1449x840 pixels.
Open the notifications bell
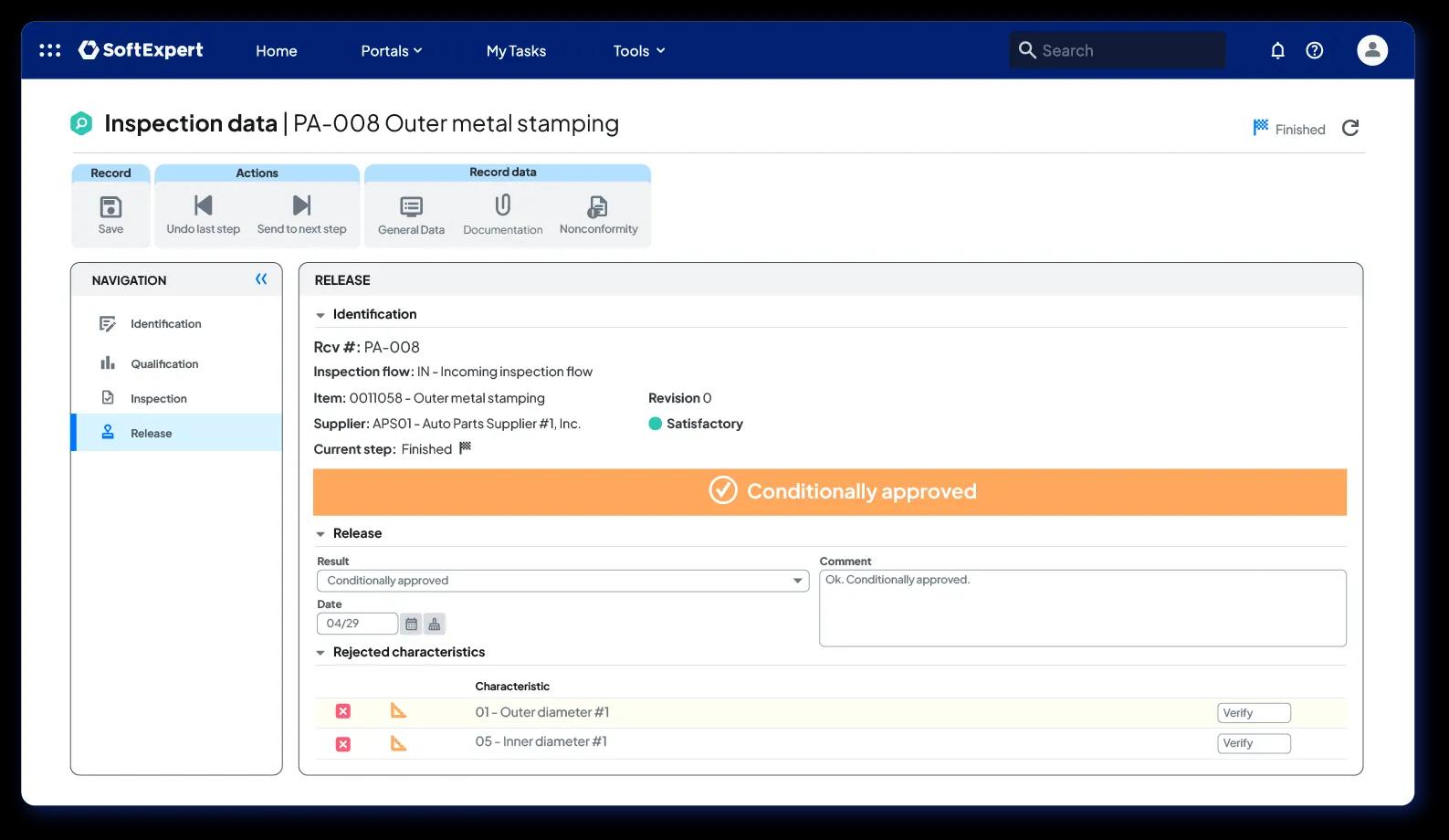(x=1277, y=50)
